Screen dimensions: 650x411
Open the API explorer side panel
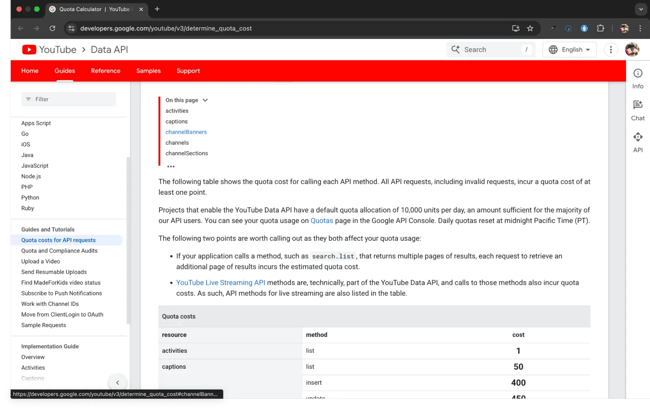pos(637,141)
